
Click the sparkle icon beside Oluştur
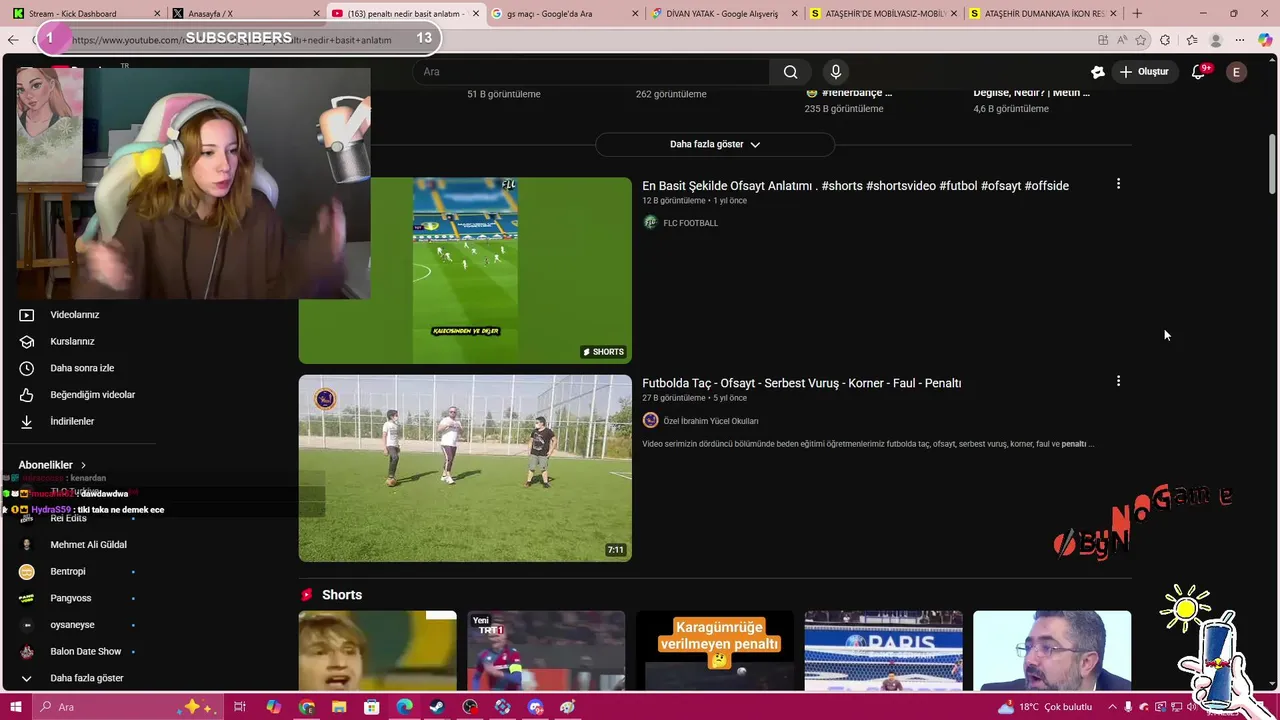pyautogui.click(x=1097, y=72)
